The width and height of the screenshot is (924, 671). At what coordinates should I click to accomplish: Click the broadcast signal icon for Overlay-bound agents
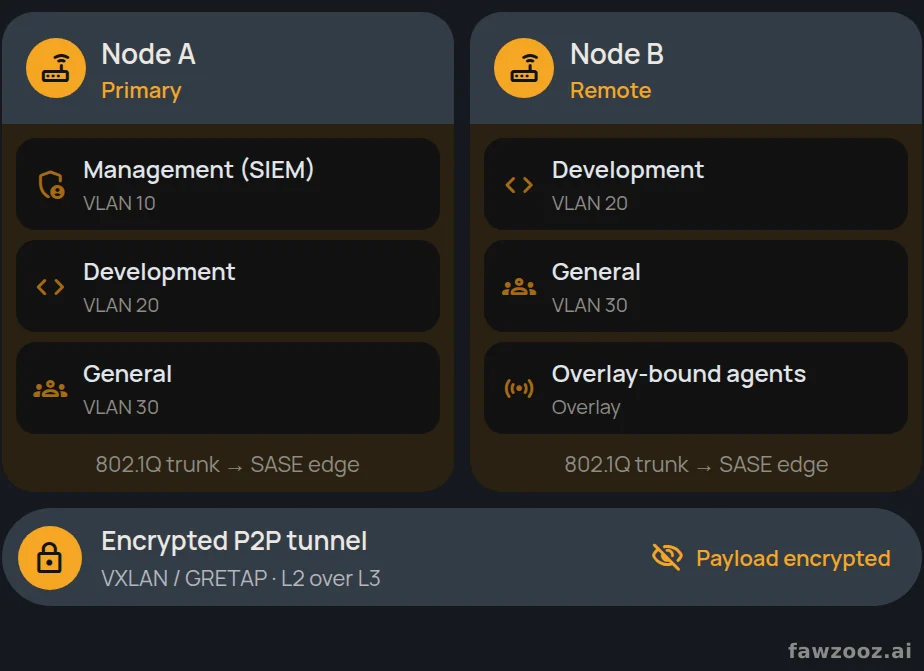tap(519, 389)
